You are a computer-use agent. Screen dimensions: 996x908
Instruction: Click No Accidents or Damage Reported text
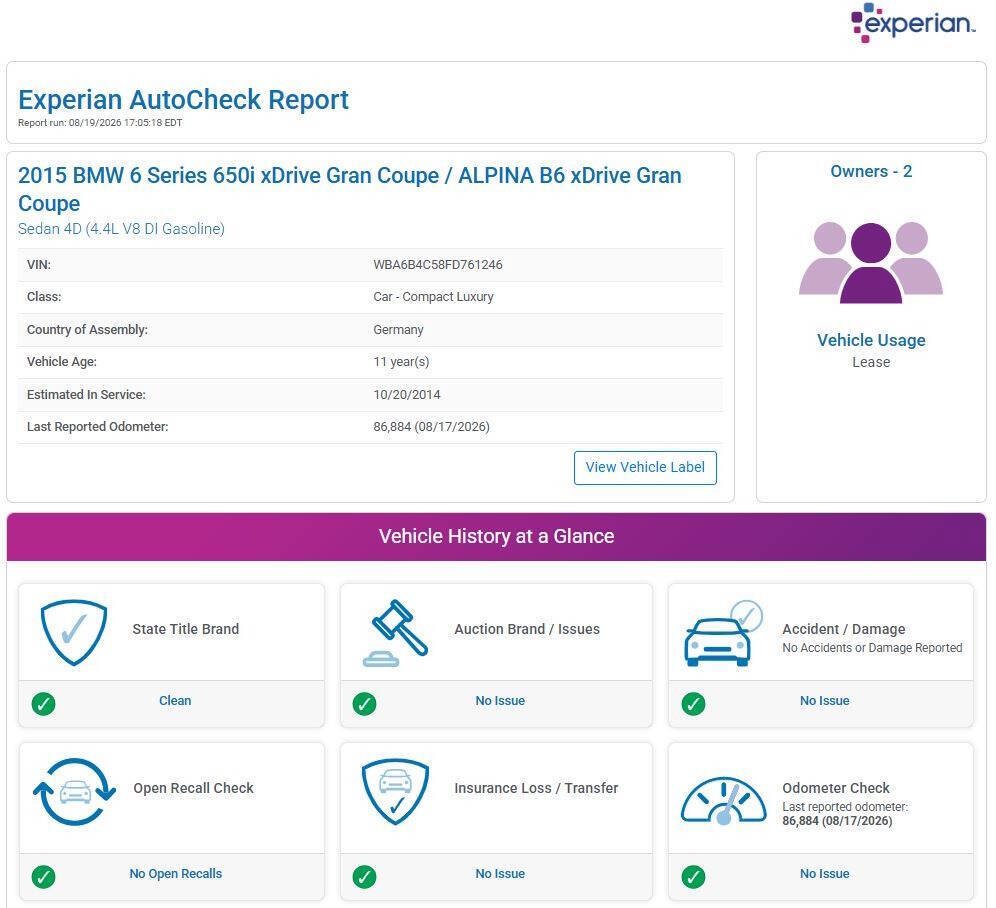point(872,647)
